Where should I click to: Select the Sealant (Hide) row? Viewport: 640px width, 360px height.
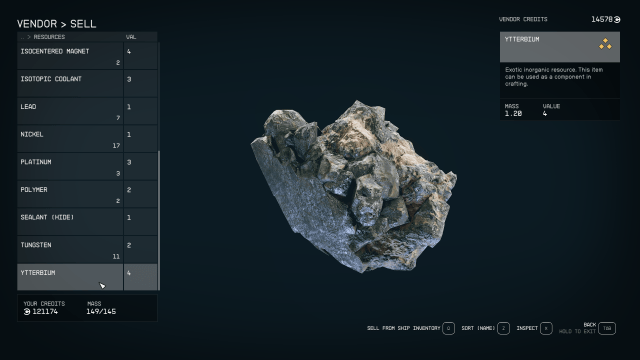coord(87,222)
